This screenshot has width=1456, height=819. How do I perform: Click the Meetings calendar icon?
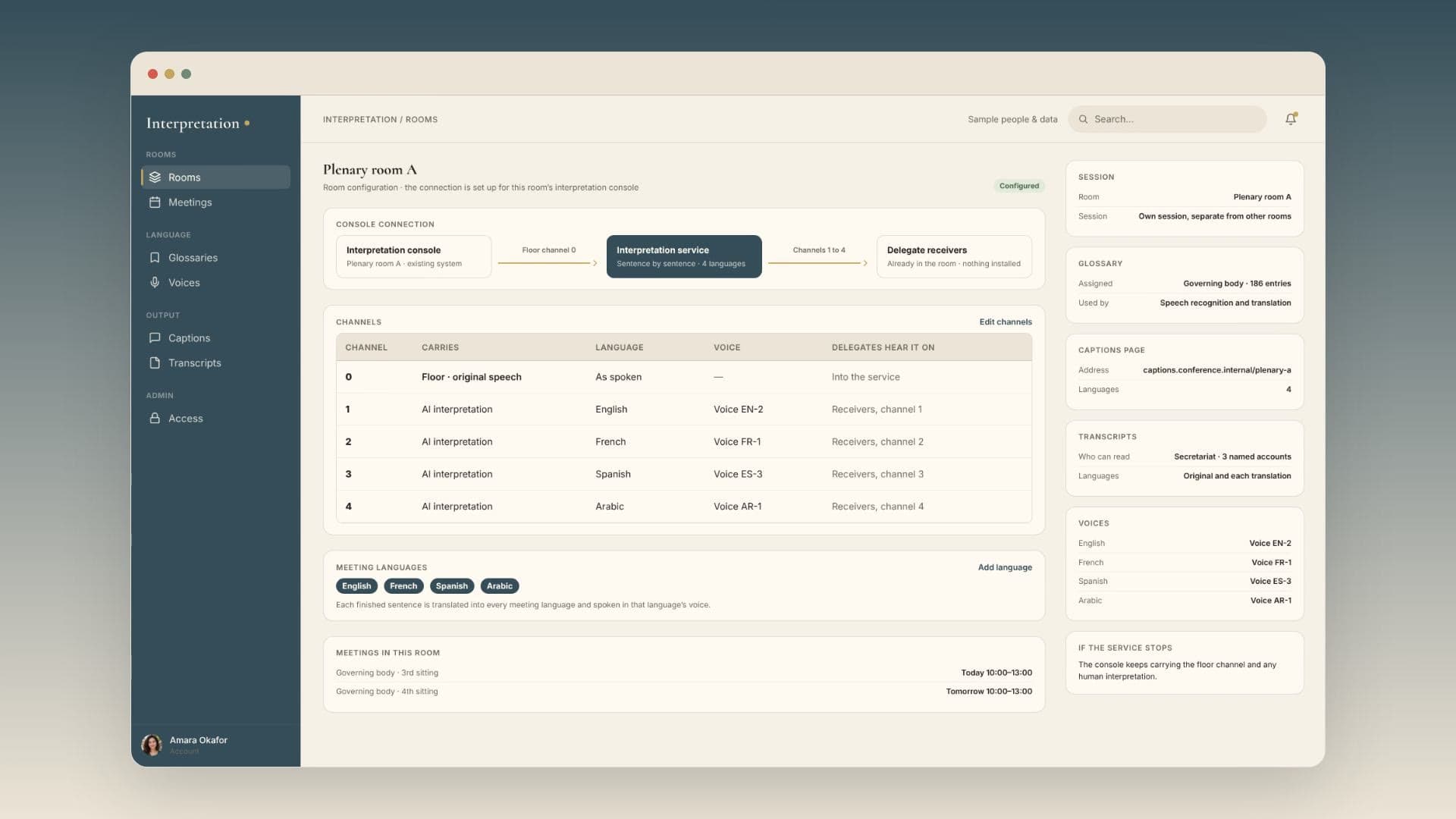tap(155, 202)
